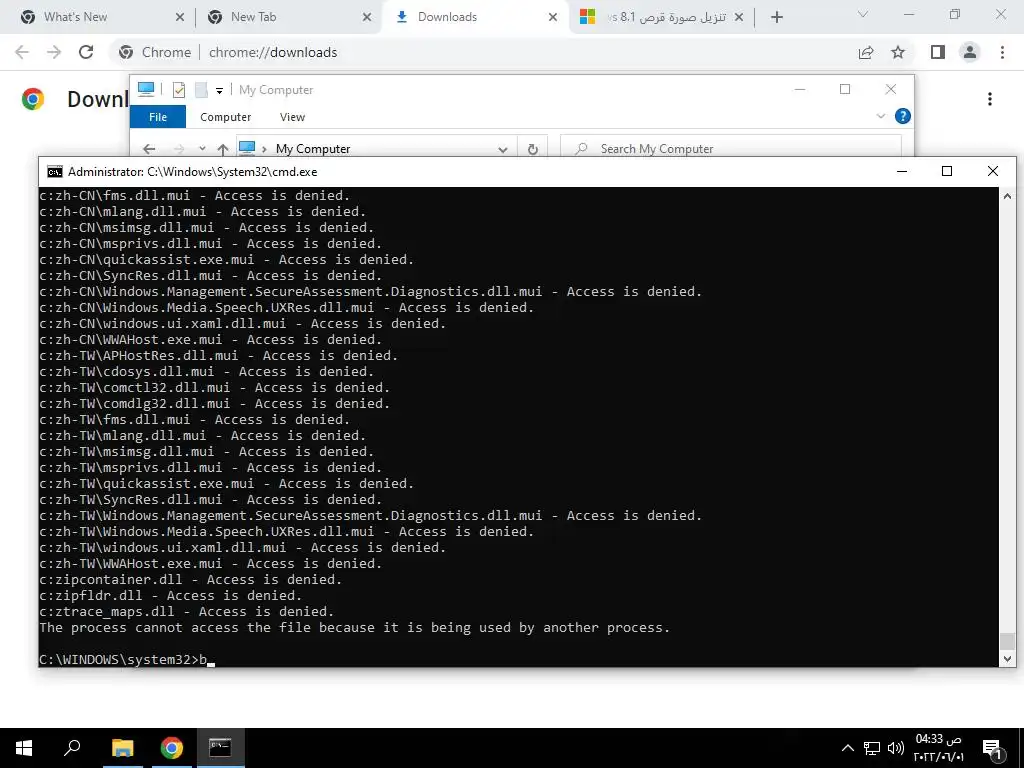Viewport: 1024px width, 768px height.
Task: Open File menu in My Computer window
Action: click(158, 117)
